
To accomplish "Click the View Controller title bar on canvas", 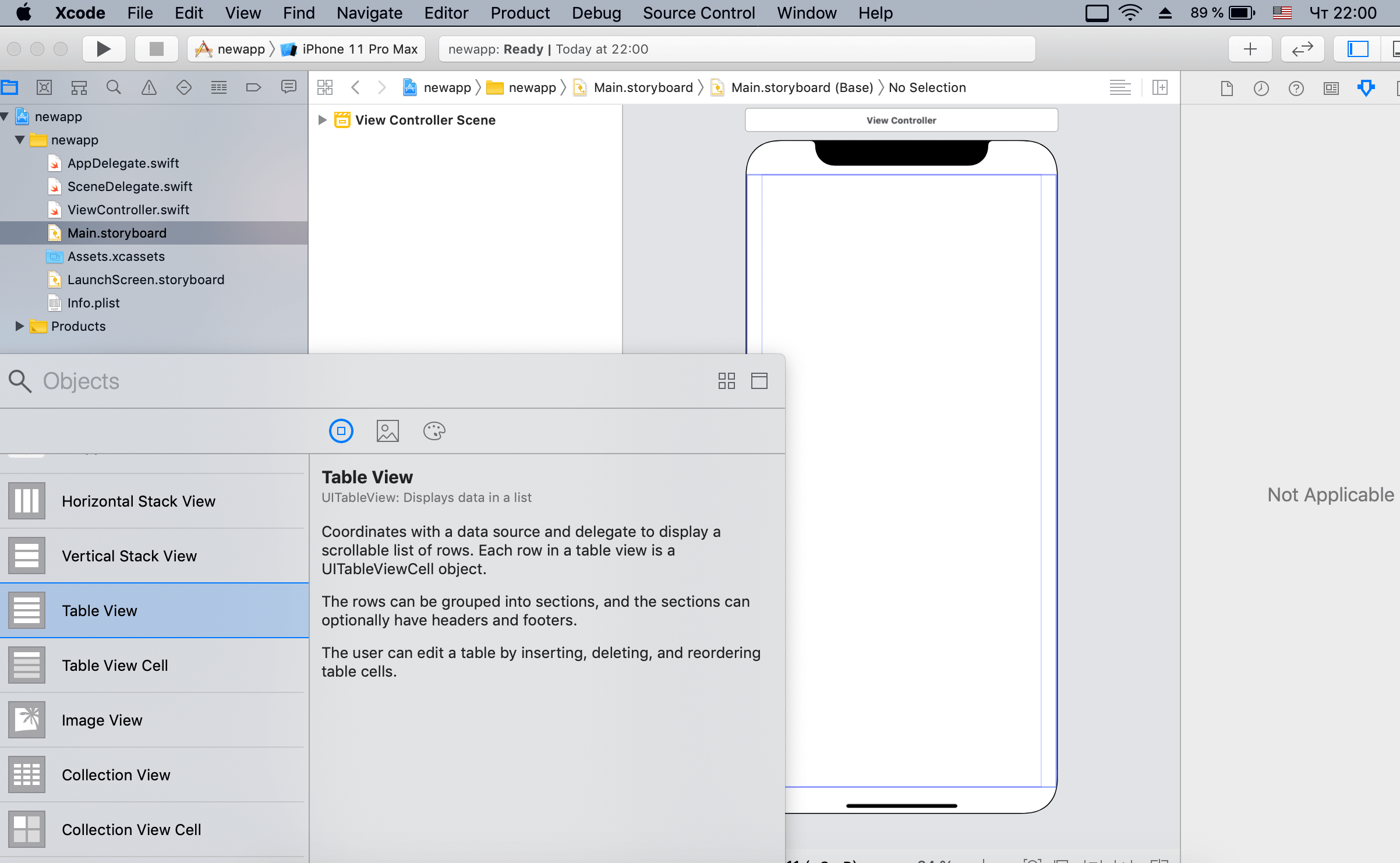I will [x=901, y=120].
